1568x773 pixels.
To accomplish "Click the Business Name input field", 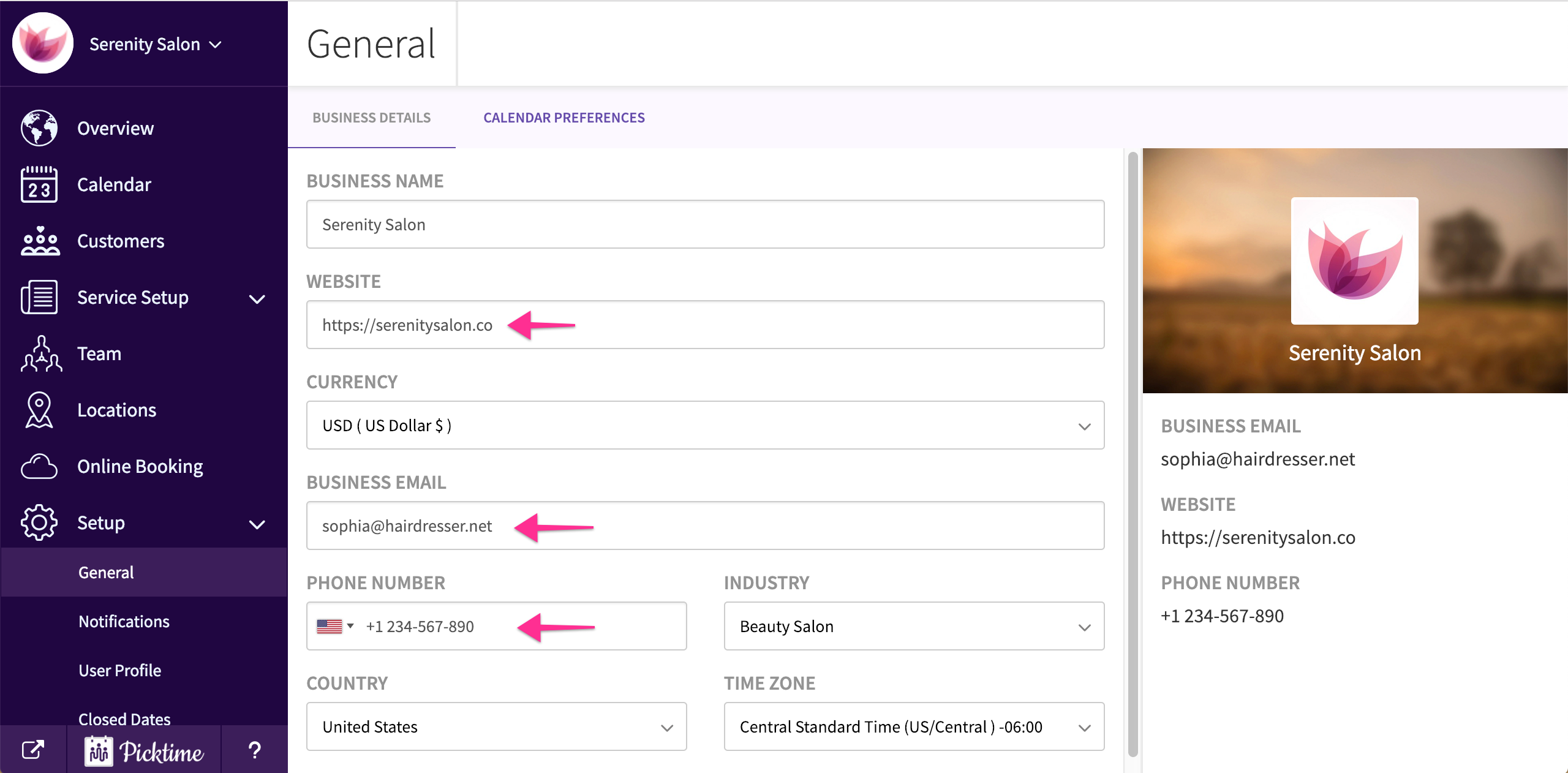I will (705, 225).
